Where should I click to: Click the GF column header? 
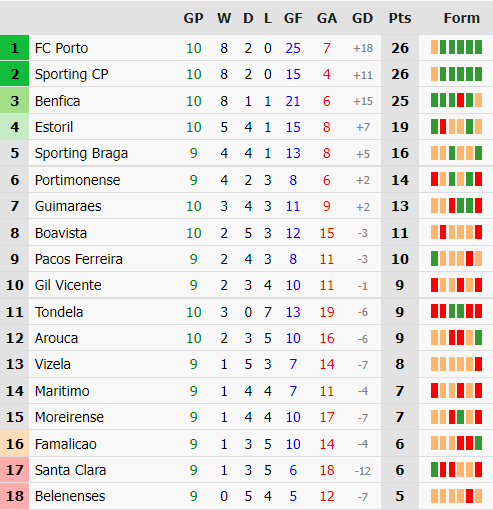[293, 18]
